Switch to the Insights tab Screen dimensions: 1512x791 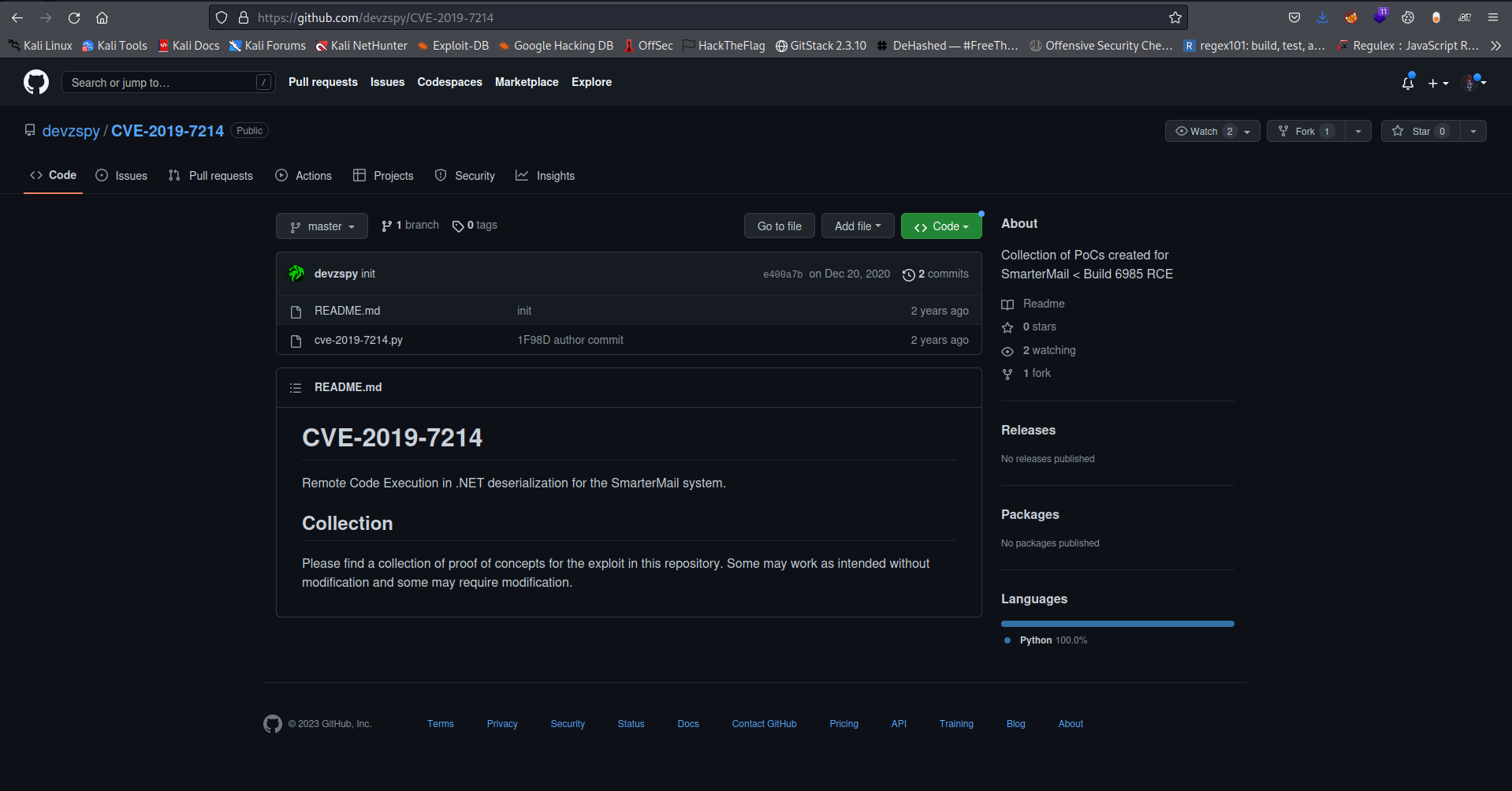click(545, 175)
